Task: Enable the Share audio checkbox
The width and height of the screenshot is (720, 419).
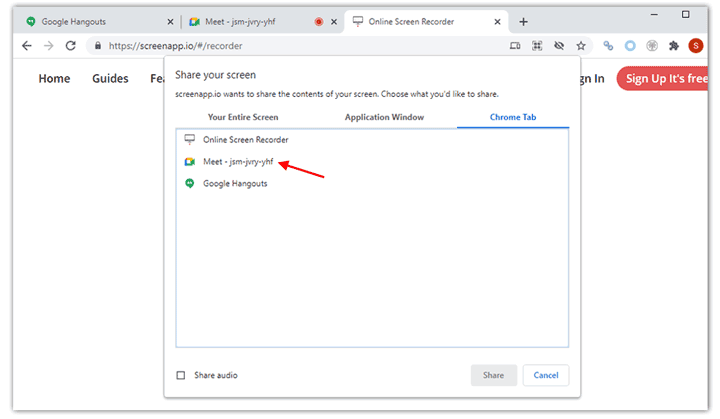Action: point(181,375)
